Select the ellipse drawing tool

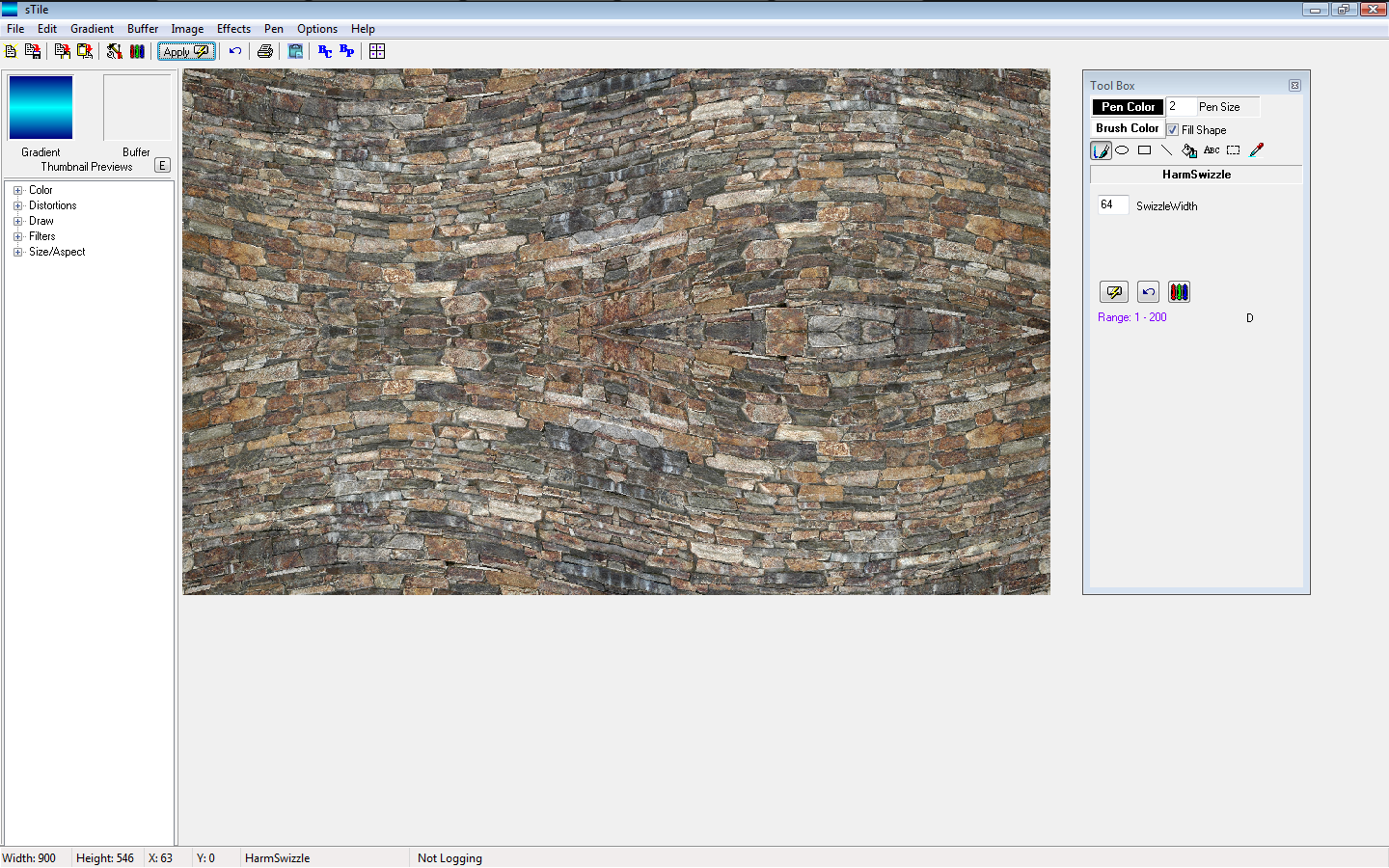click(x=1122, y=150)
